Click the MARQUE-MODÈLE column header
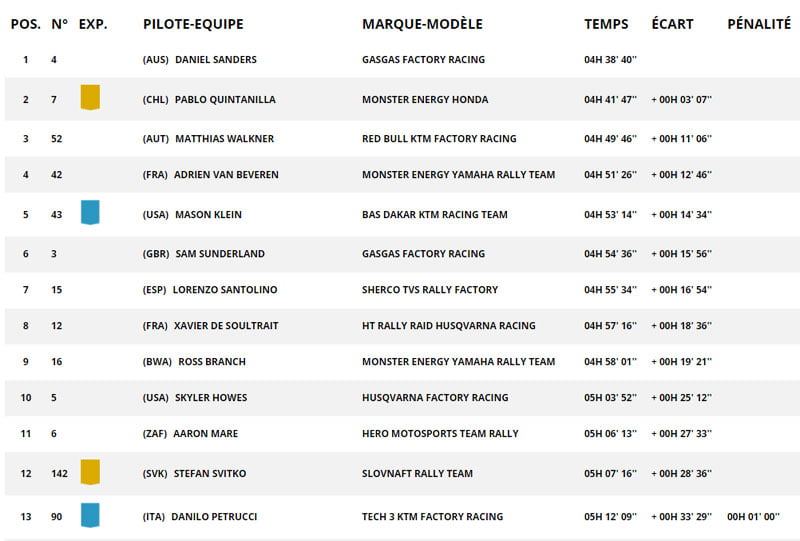The height and width of the screenshot is (541, 800). click(x=422, y=24)
